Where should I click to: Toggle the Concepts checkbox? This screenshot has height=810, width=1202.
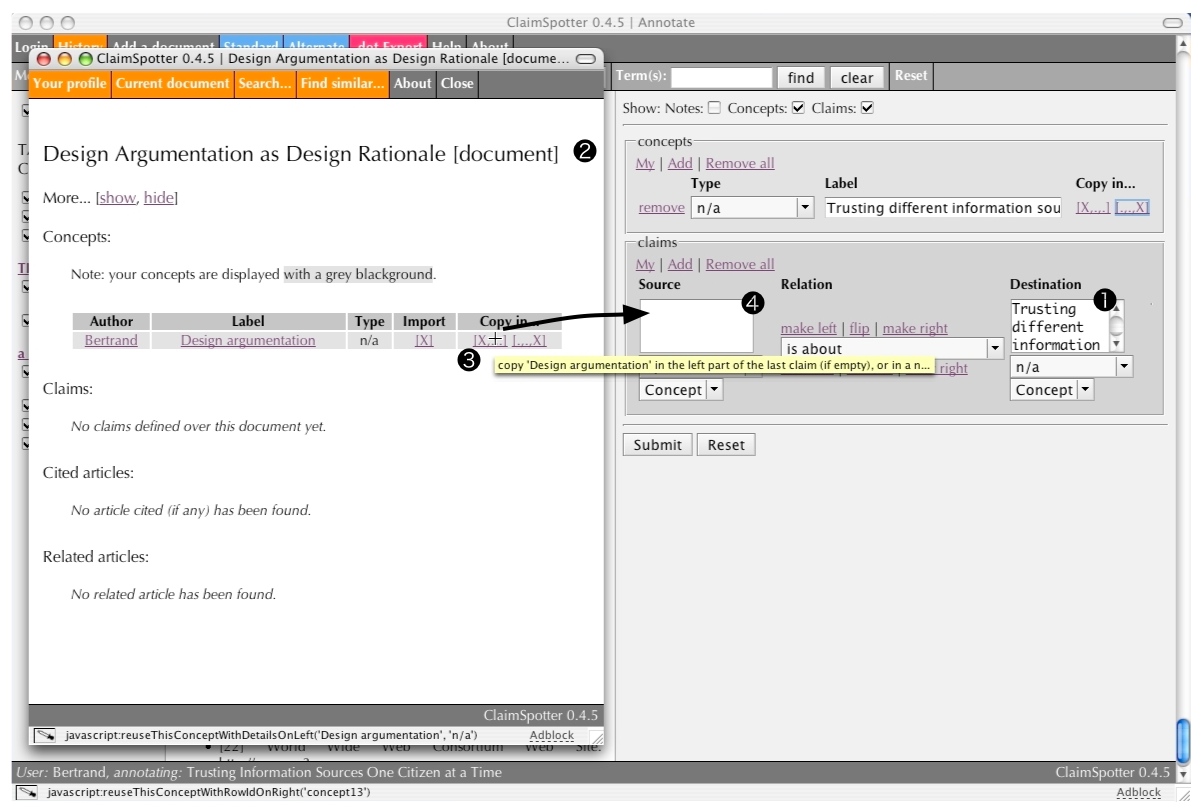pos(798,108)
